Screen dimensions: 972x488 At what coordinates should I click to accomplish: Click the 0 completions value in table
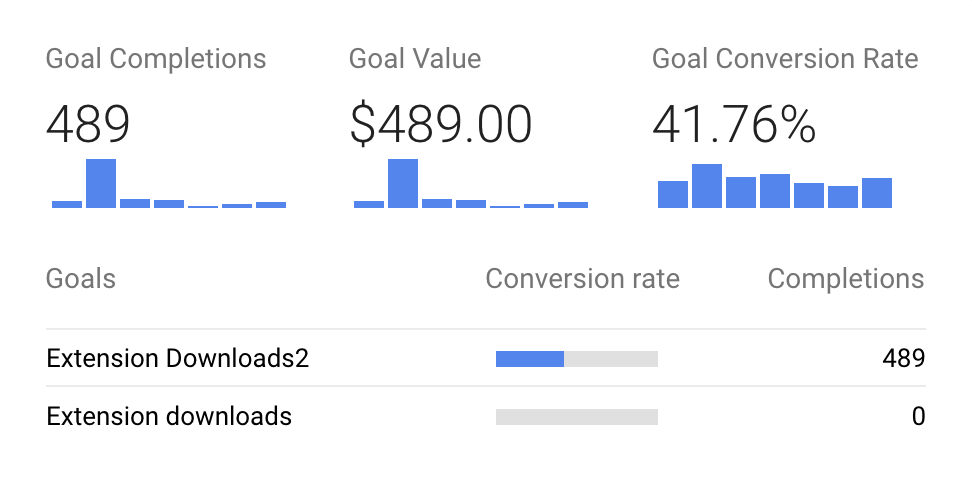click(x=919, y=416)
